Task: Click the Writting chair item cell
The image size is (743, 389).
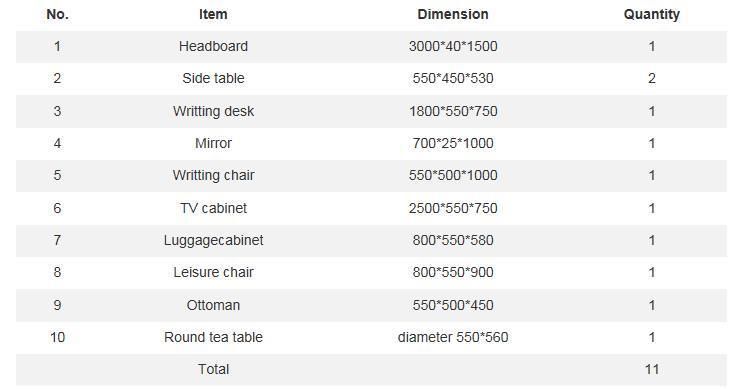Action: [x=213, y=175]
